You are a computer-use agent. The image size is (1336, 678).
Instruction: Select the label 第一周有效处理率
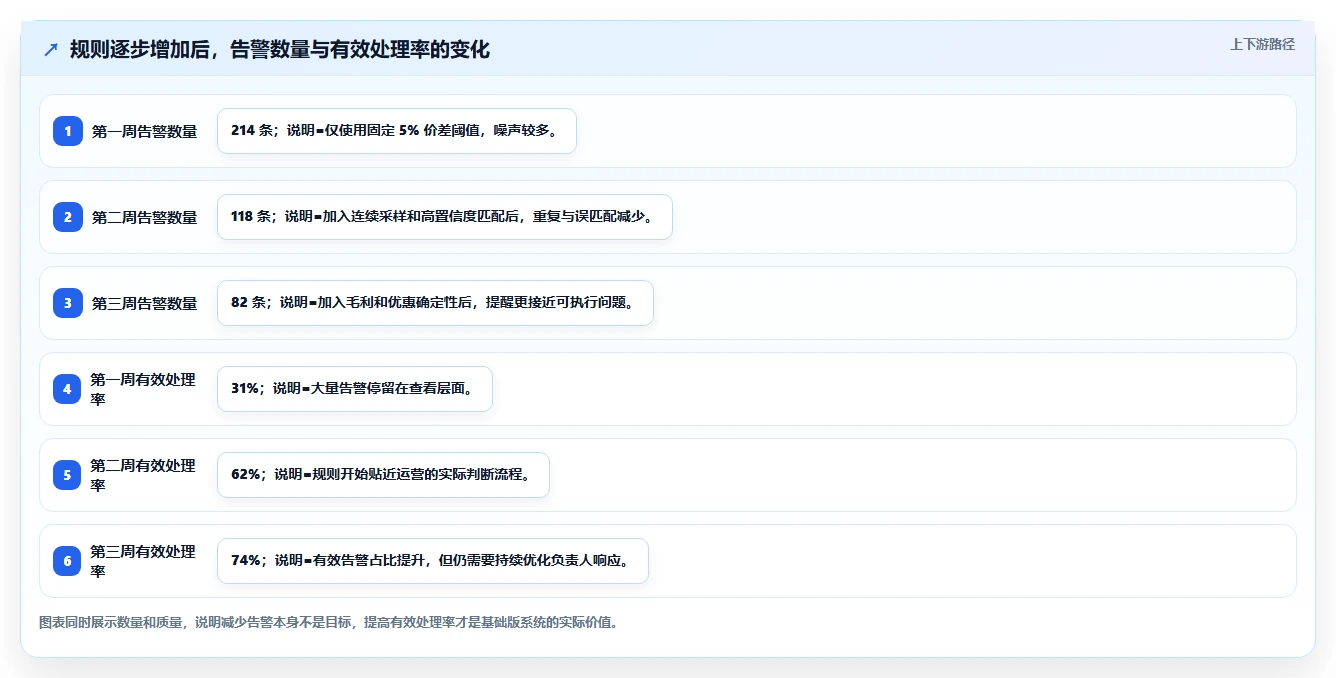(x=144, y=389)
